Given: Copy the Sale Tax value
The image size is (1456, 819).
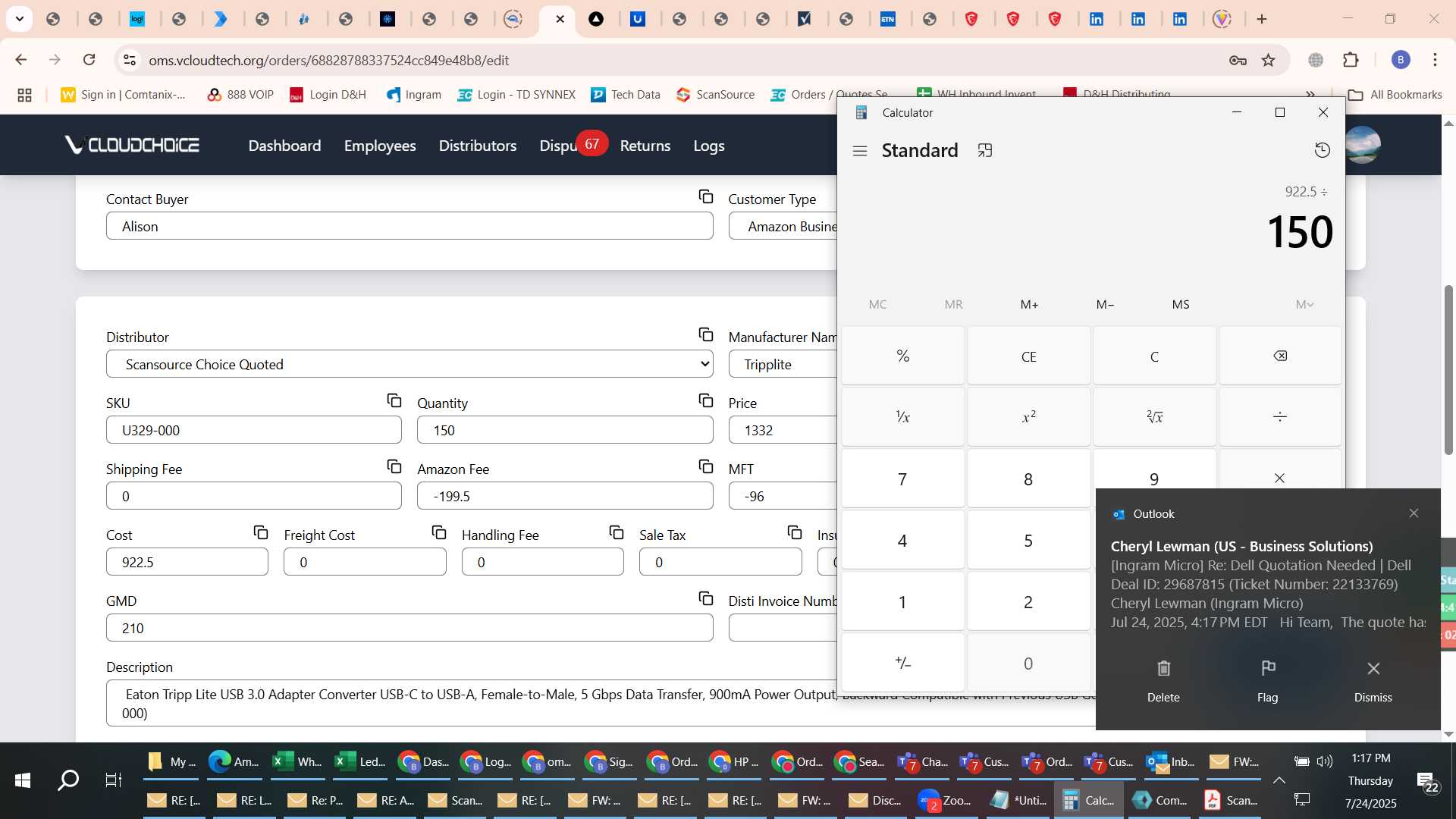Looking at the screenshot, I should point(795,533).
